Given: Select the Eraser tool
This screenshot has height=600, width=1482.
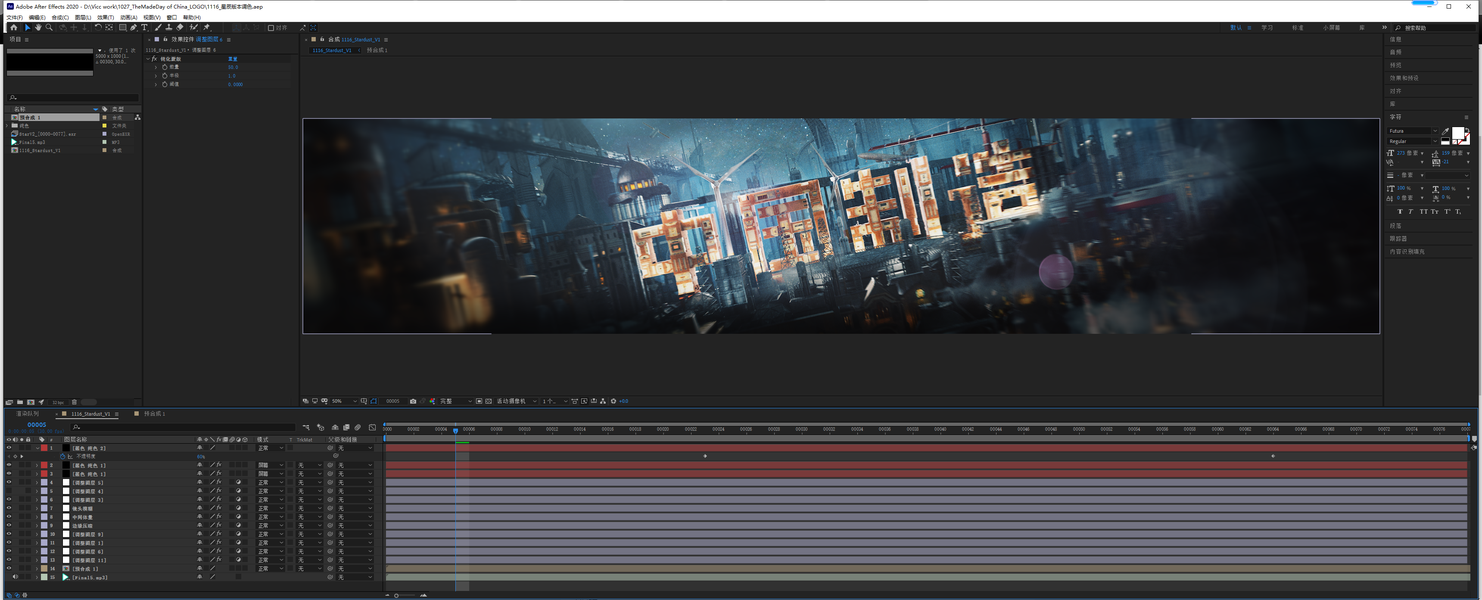Looking at the screenshot, I should (179, 28).
